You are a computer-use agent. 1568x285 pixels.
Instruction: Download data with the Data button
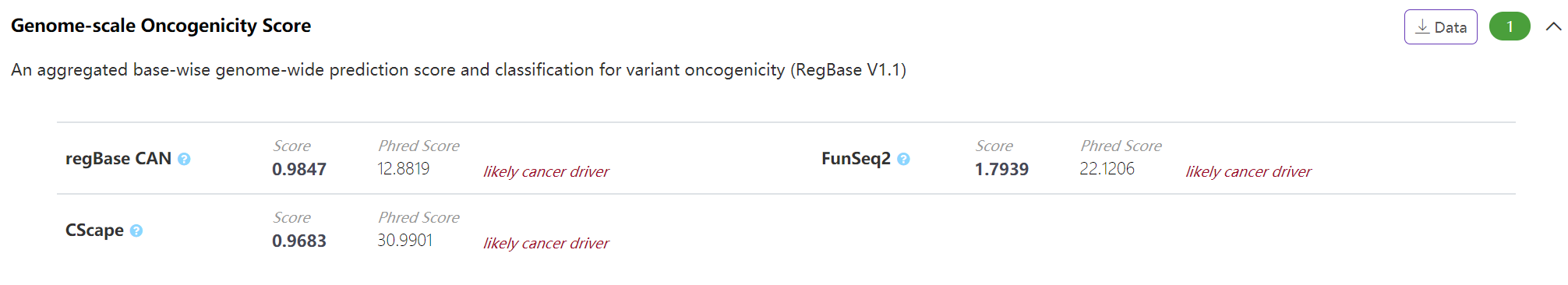[x=1440, y=26]
